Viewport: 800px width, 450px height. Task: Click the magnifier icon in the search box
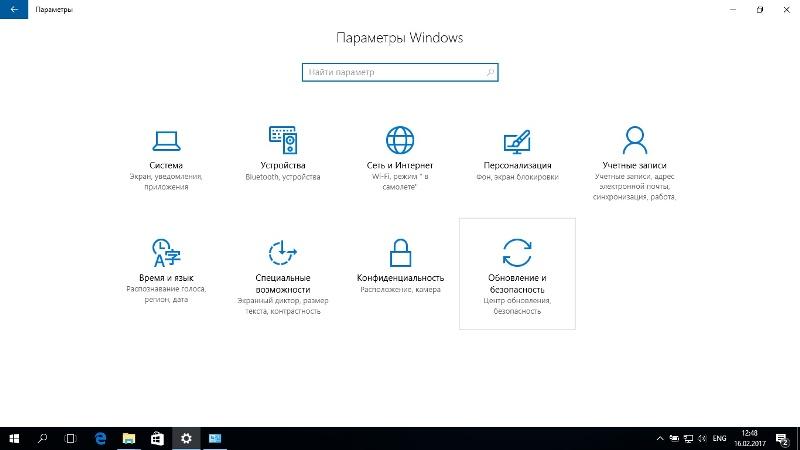490,72
